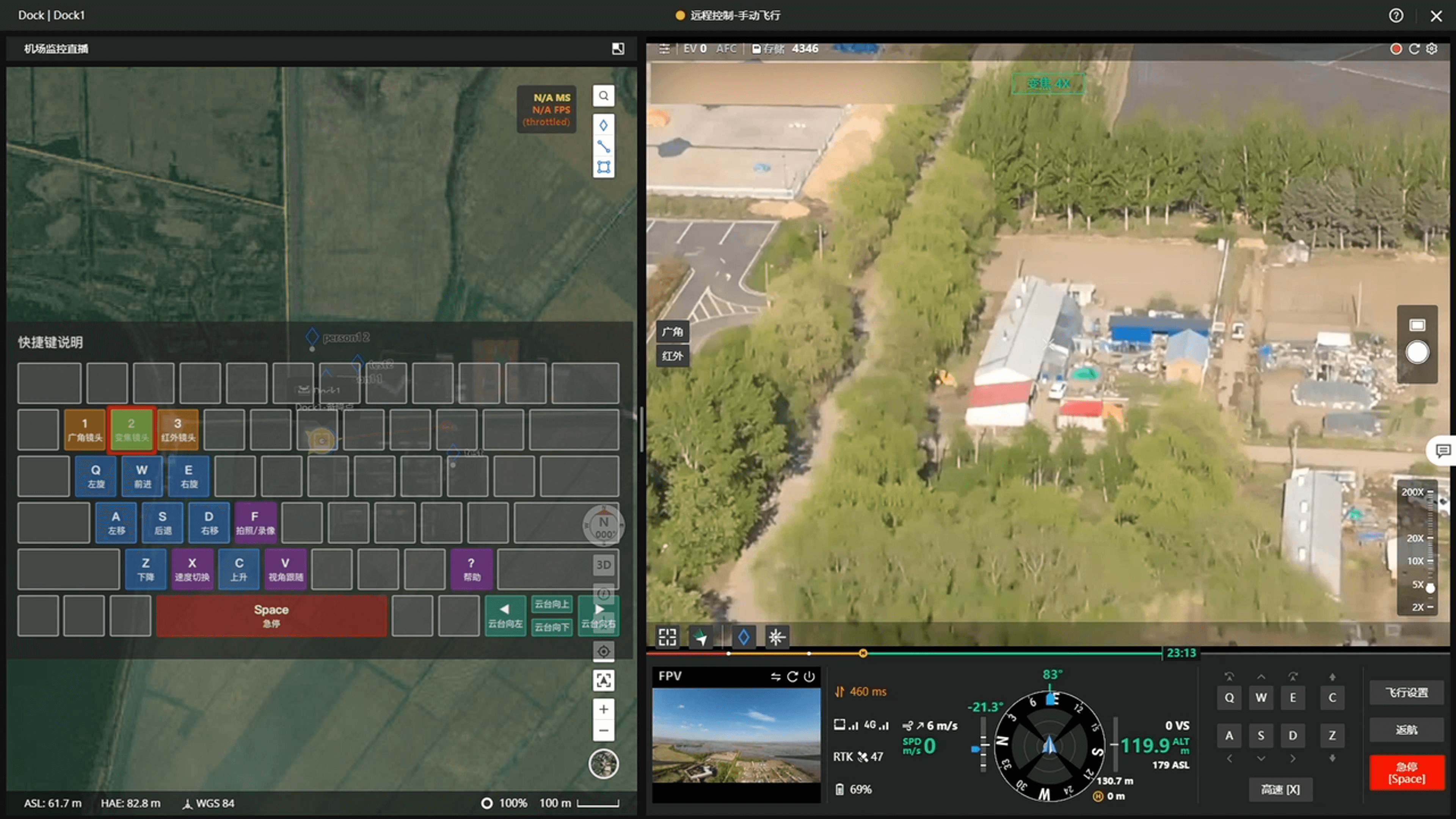Expand the dock monitoring live panel
Screen dimensions: 1456x819
(x=618, y=49)
